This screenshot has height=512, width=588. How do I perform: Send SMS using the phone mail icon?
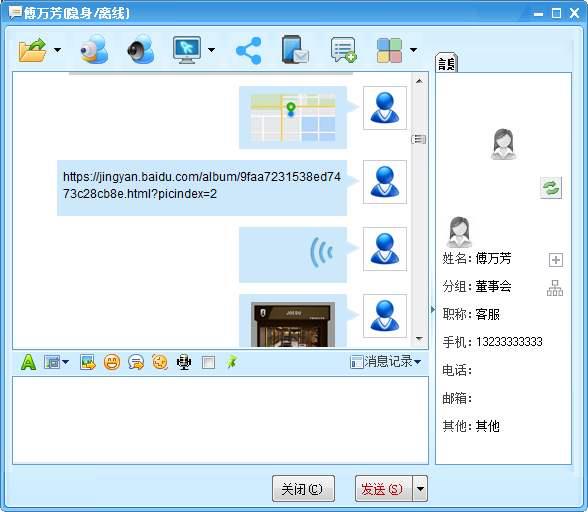(295, 50)
